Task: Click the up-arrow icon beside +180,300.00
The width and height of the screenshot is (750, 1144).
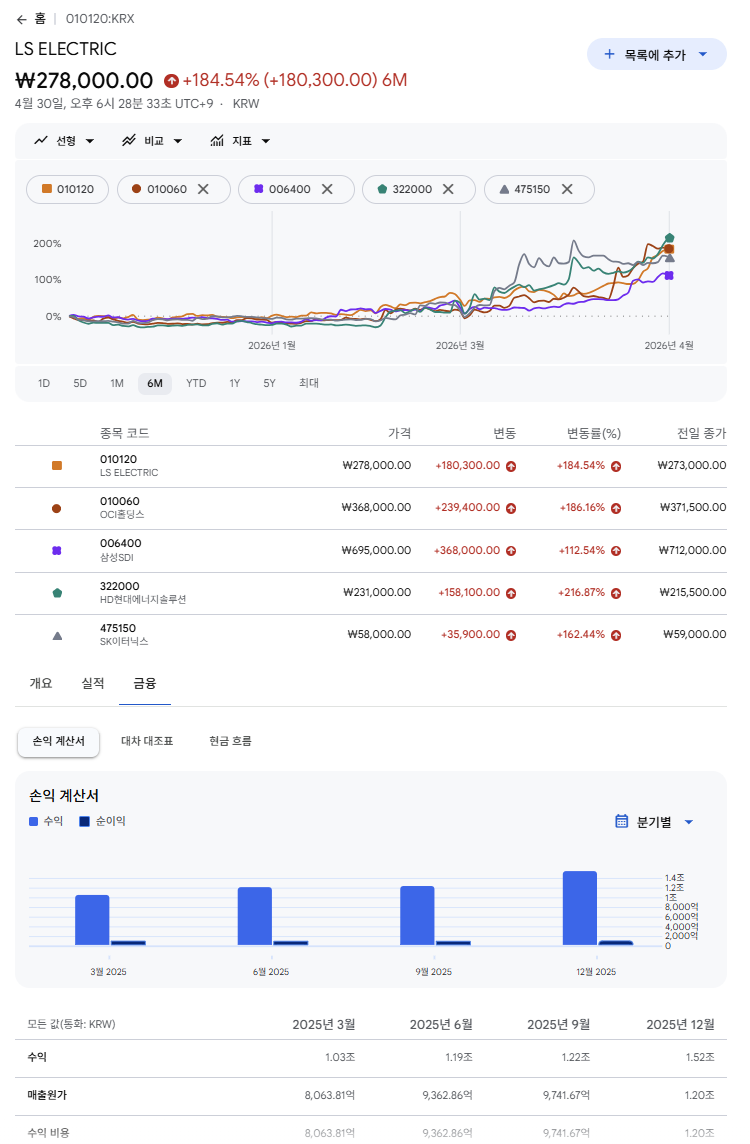Action: click(511, 466)
